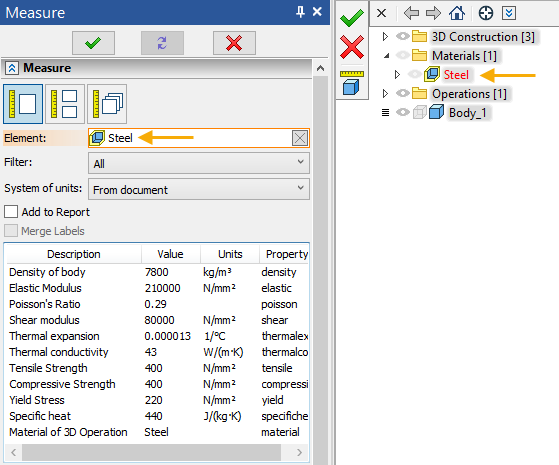Click the target crosshair icon

(x=486, y=13)
